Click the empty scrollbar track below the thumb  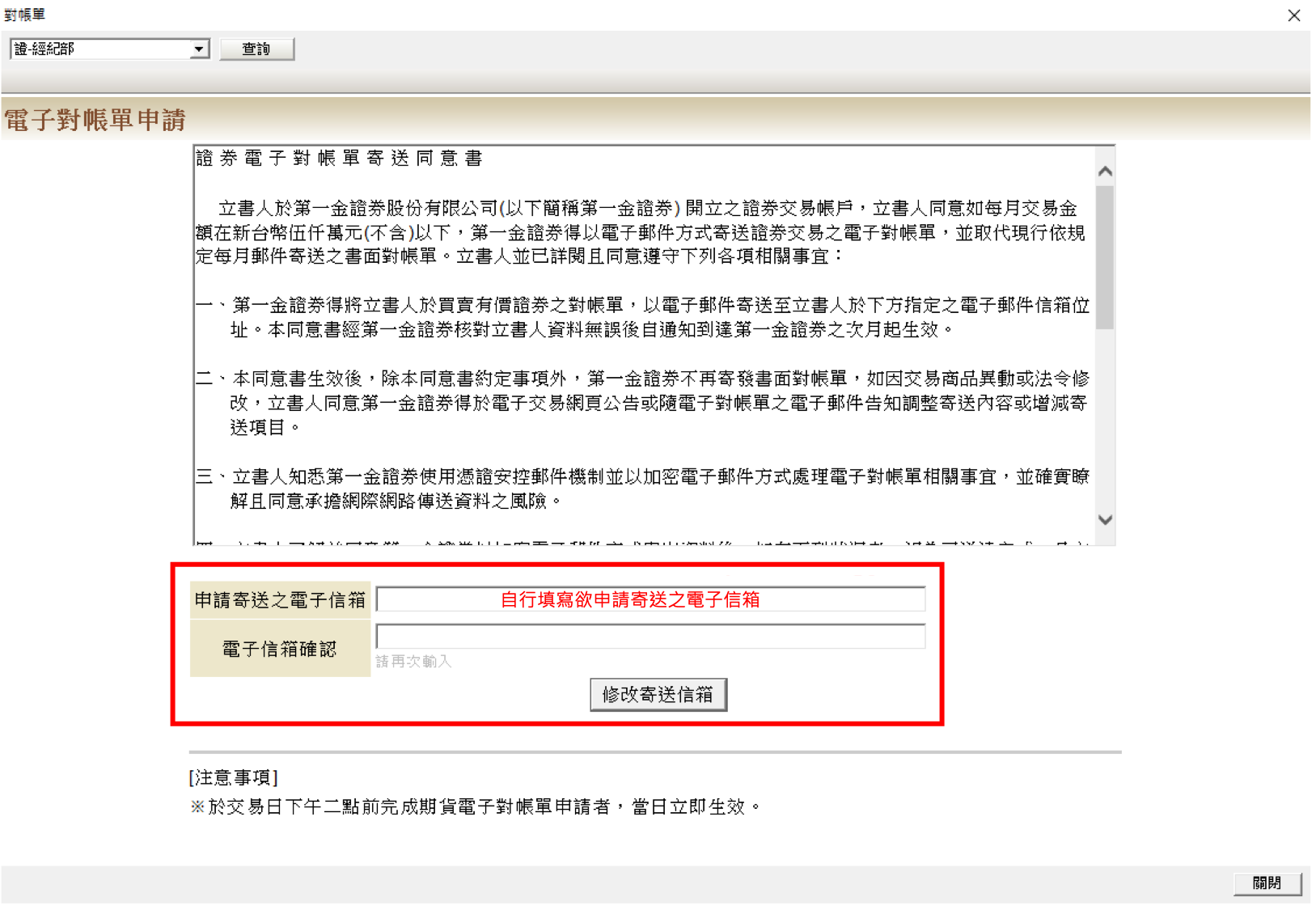click(x=1105, y=421)
